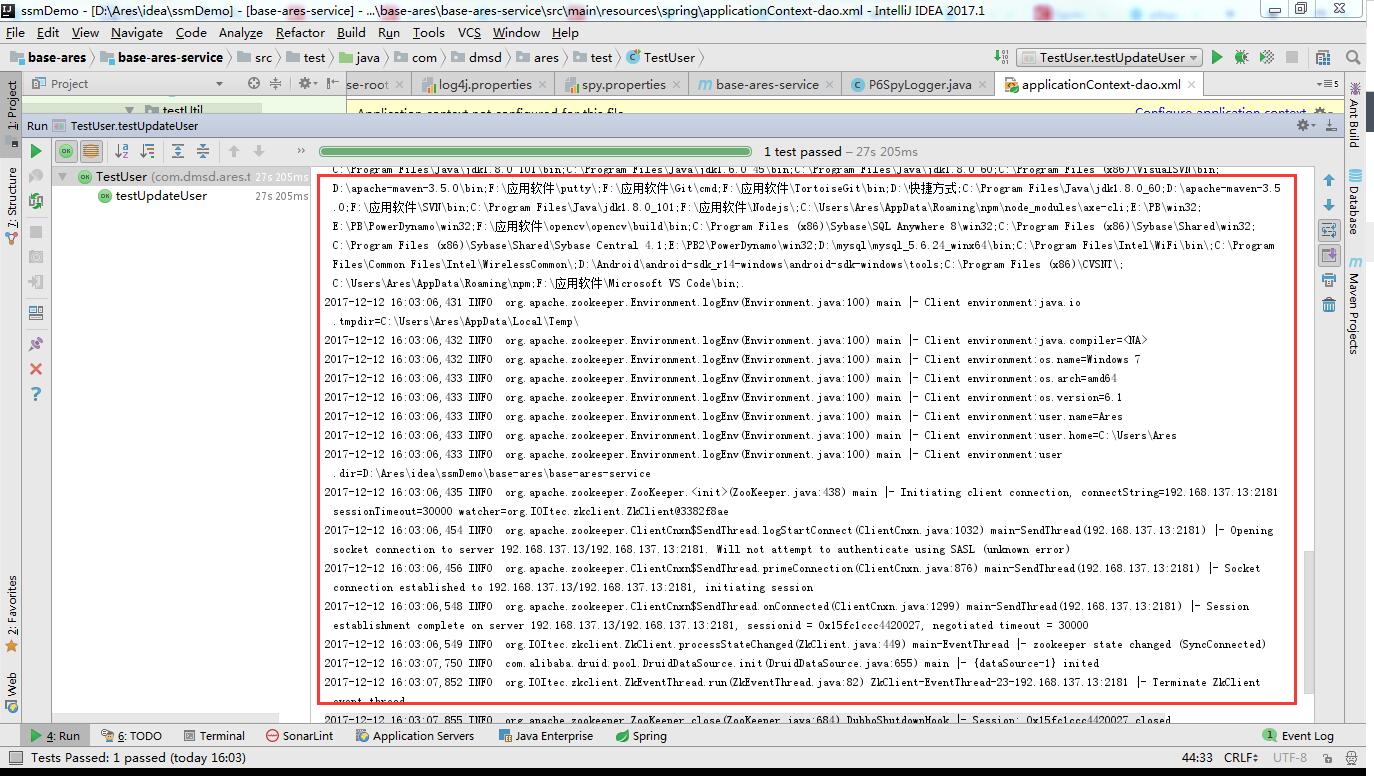1374x776 pixels.
Task: Open Run panel settings gear menu
Action: point(1305,125)
